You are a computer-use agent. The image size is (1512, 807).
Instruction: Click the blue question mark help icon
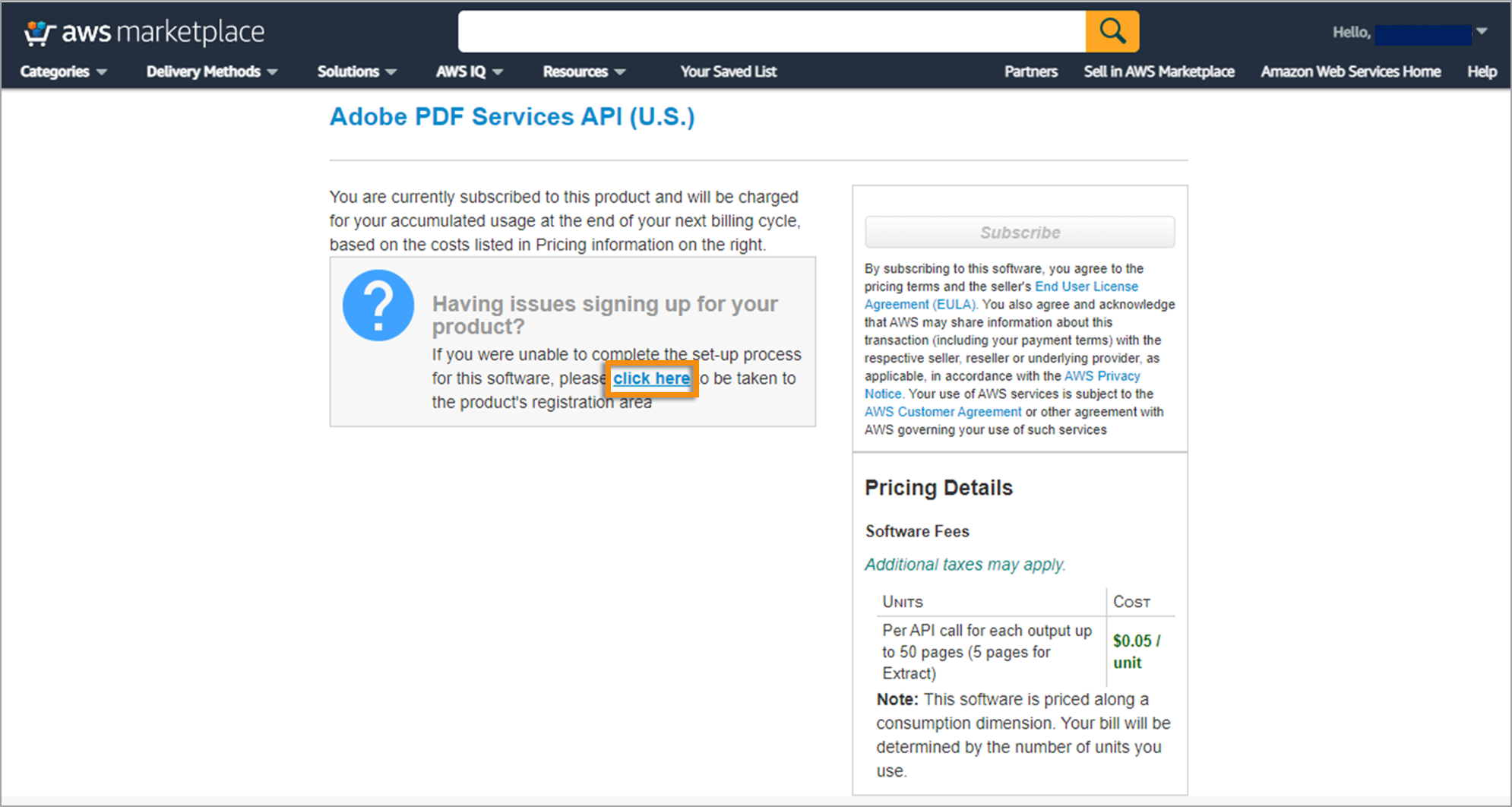tap(378, 305)
